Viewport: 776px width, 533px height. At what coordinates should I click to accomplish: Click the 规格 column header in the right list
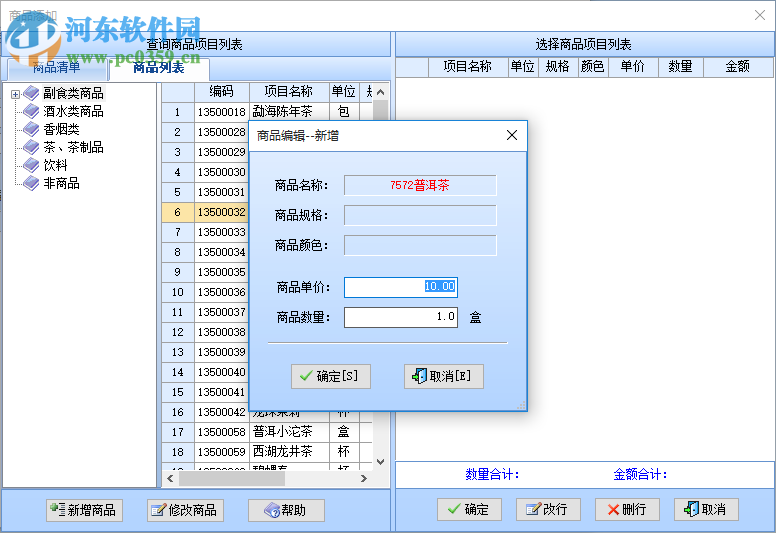(x=557, y=67)
